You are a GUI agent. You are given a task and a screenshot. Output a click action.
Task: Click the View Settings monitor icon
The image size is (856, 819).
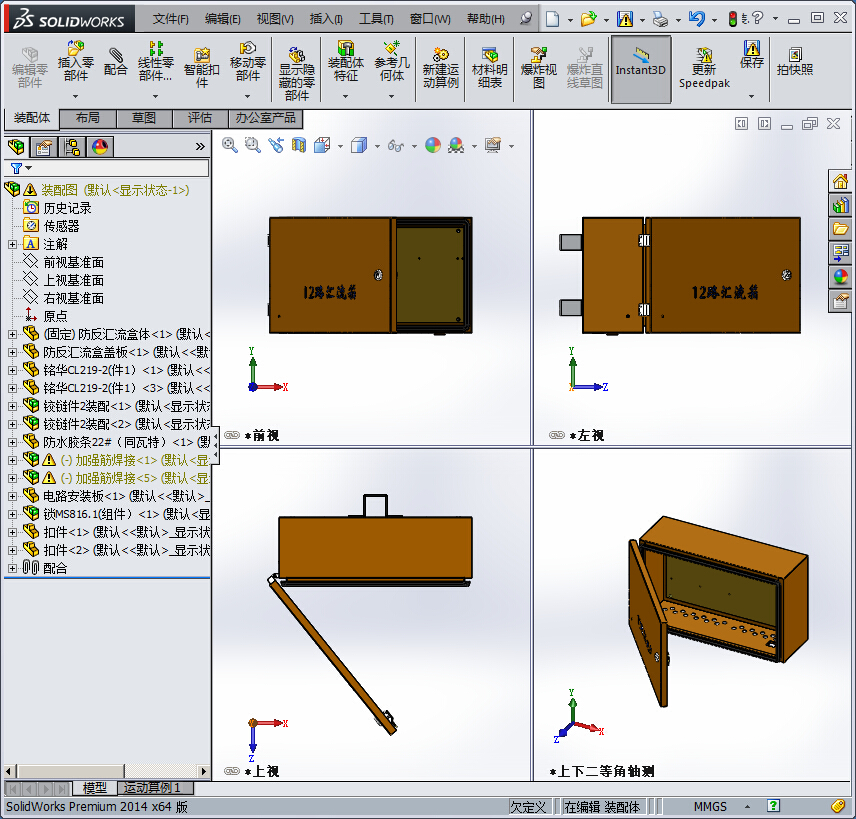pyautogui.click(x=493, y=145)
